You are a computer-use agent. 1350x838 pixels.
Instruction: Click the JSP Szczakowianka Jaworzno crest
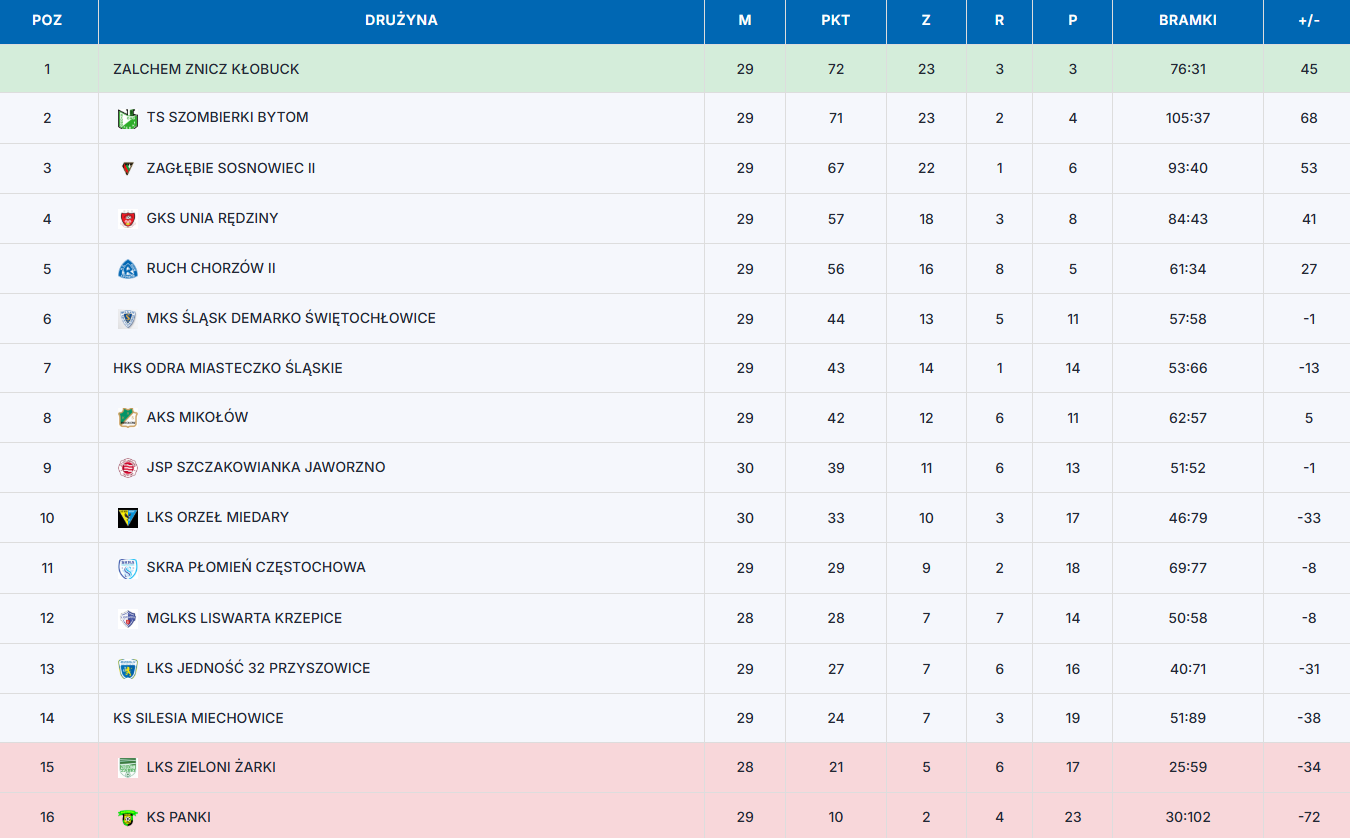tap(127, 467)
